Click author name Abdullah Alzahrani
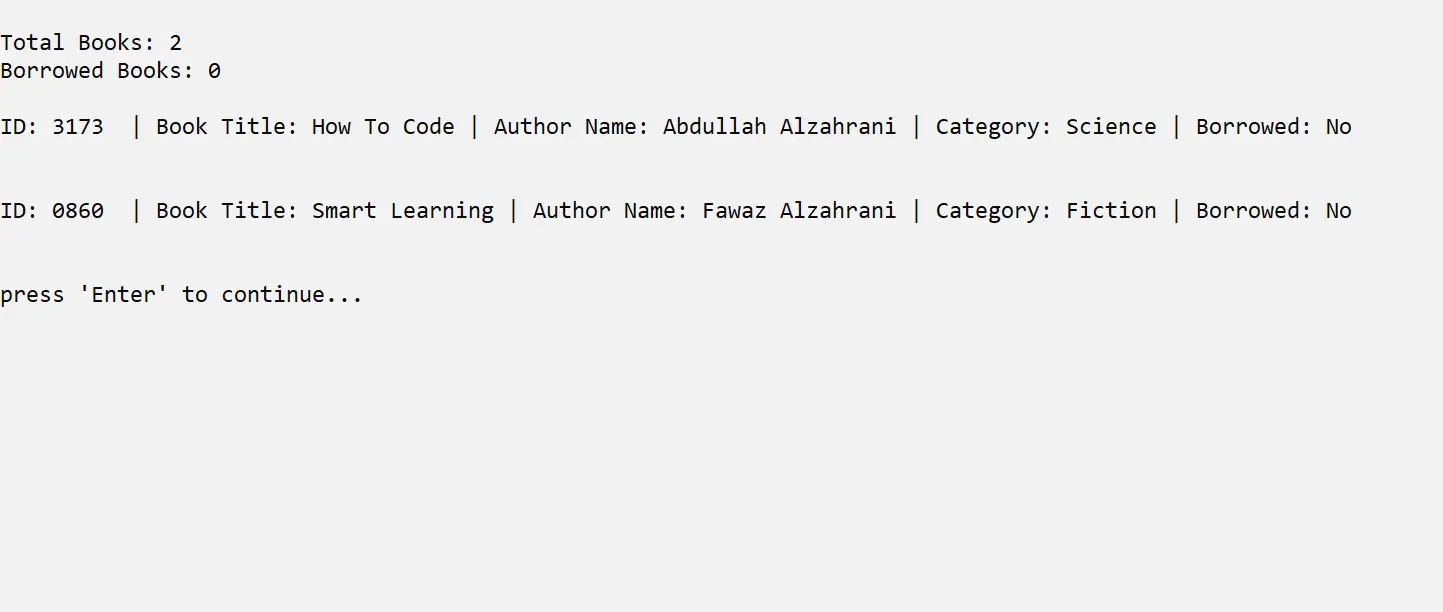The height and width of the screenshot is (612, 1443). [x=779, y=127]
